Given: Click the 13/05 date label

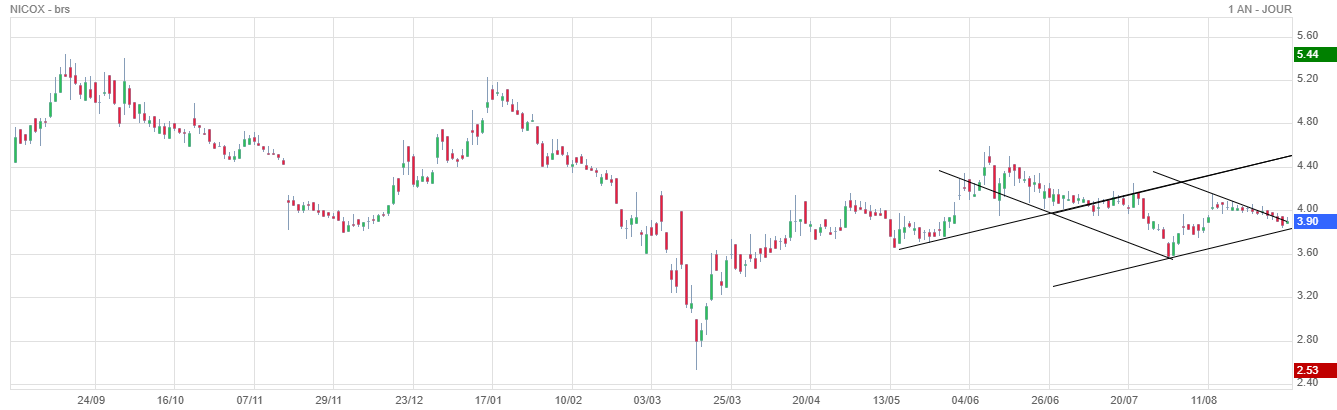Looking at the screenshot, I should [887, 399].
